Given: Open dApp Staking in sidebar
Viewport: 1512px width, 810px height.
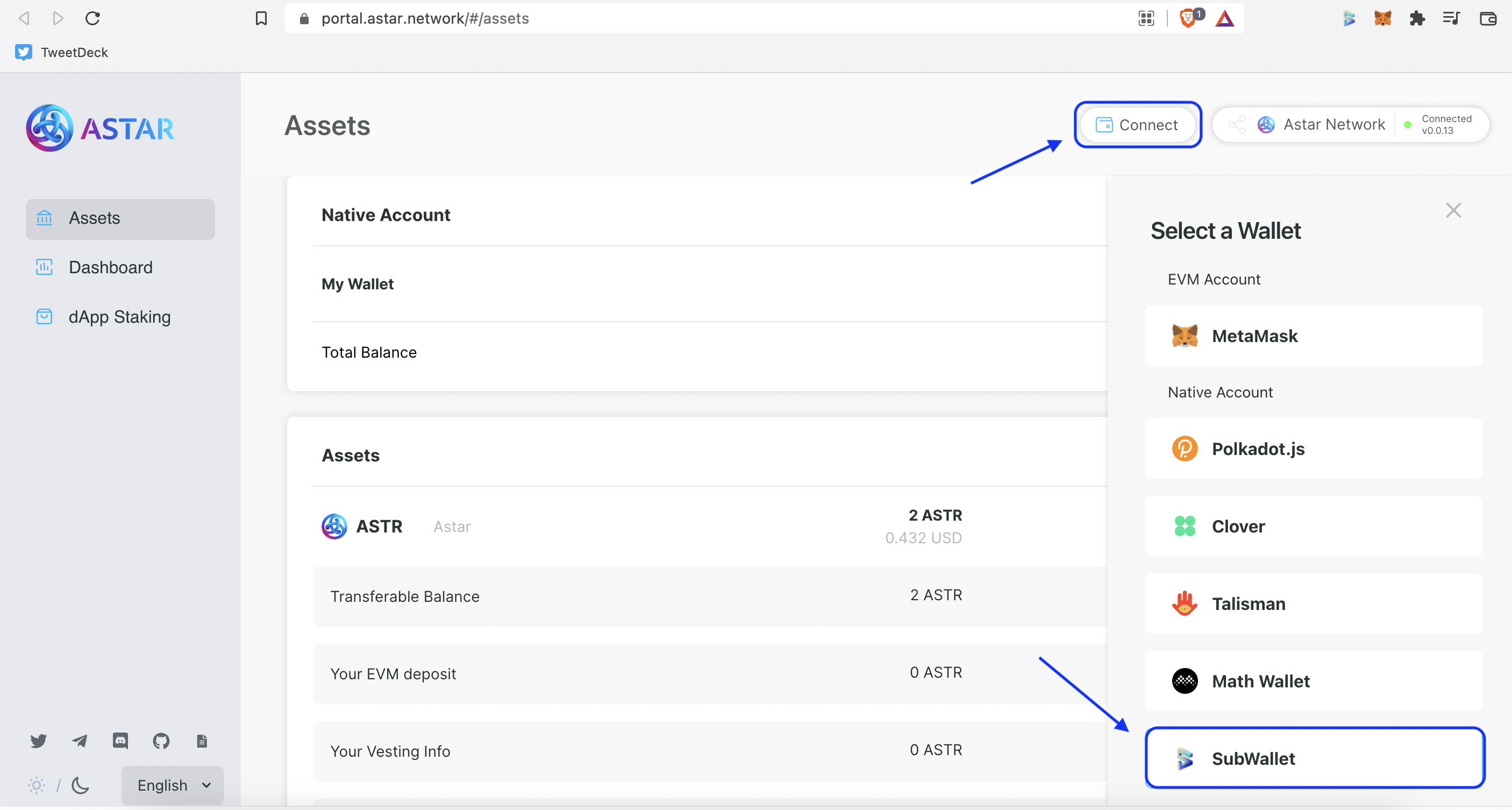Looking at the screenshot, I should (x=120, y=317).
